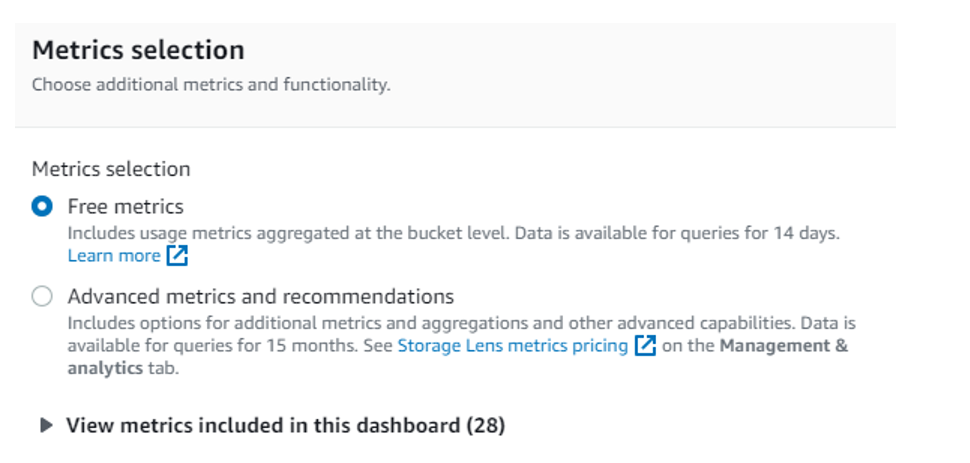The width and height of the screenshot is (970, 463).
Task: Click bold 'Management & analytics' tab reference
Action: 783,346
